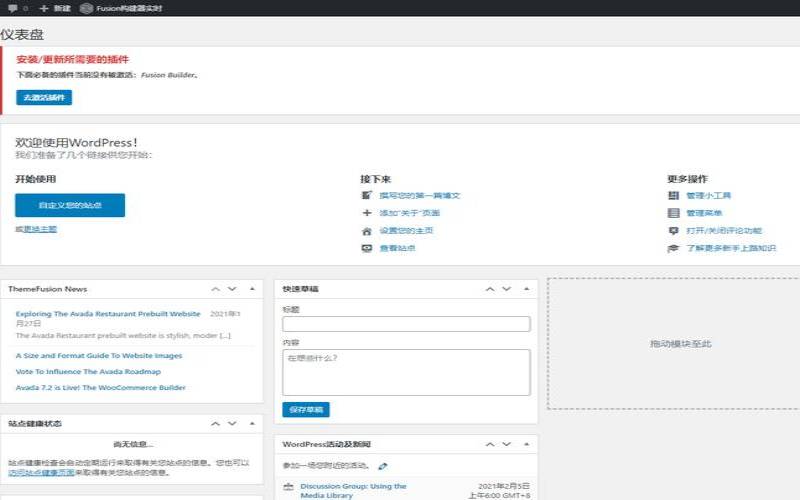Viewport: 800px width, 500px height.
Task: Click the write-first-post pencil icon
Action: coord(366,195)
